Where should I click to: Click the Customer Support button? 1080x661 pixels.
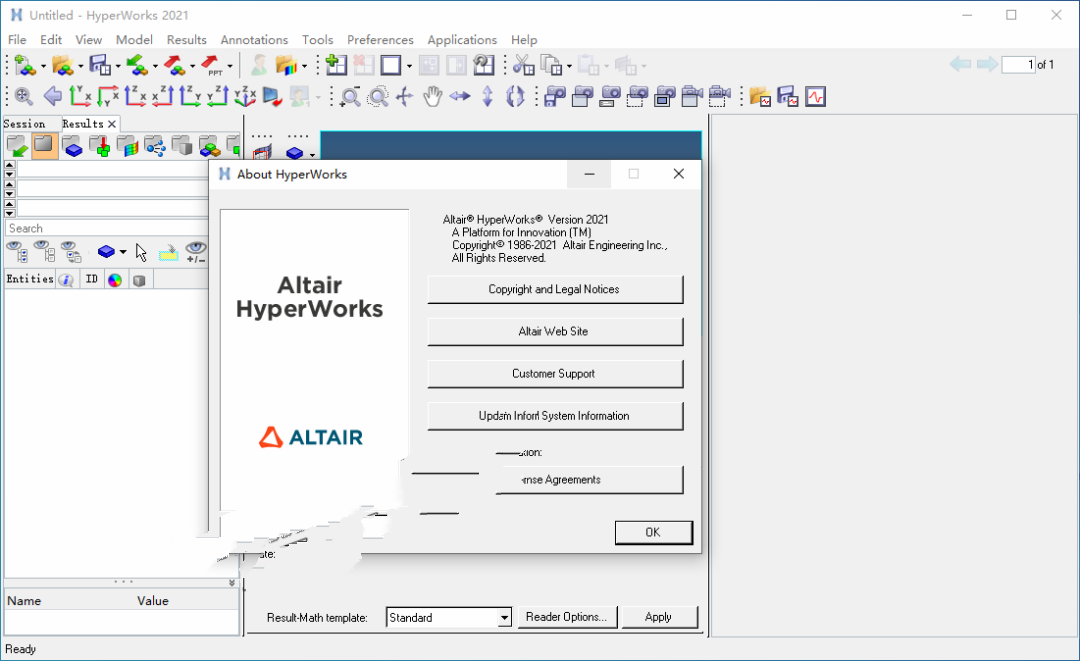[x=555, y=374]
